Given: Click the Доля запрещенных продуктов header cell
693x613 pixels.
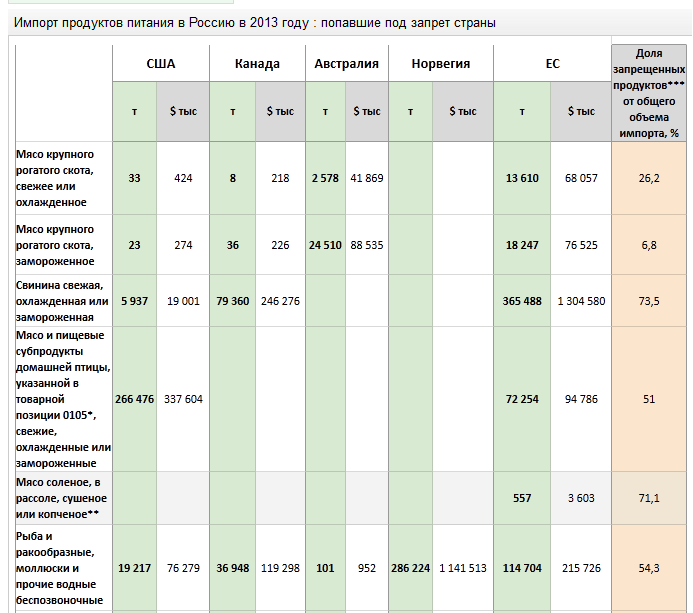Looking at the screenshot, I should coord(648,92).
